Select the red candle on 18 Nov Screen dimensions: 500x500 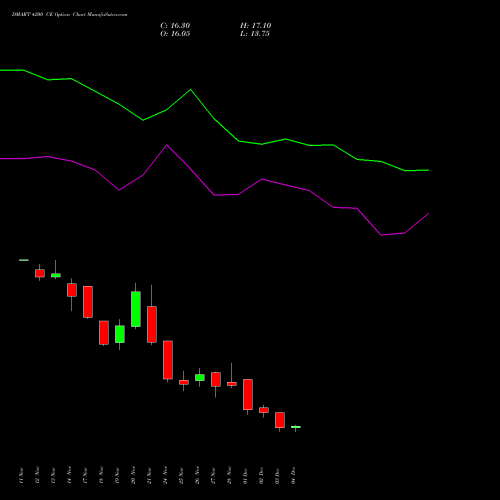click(104, 333)
